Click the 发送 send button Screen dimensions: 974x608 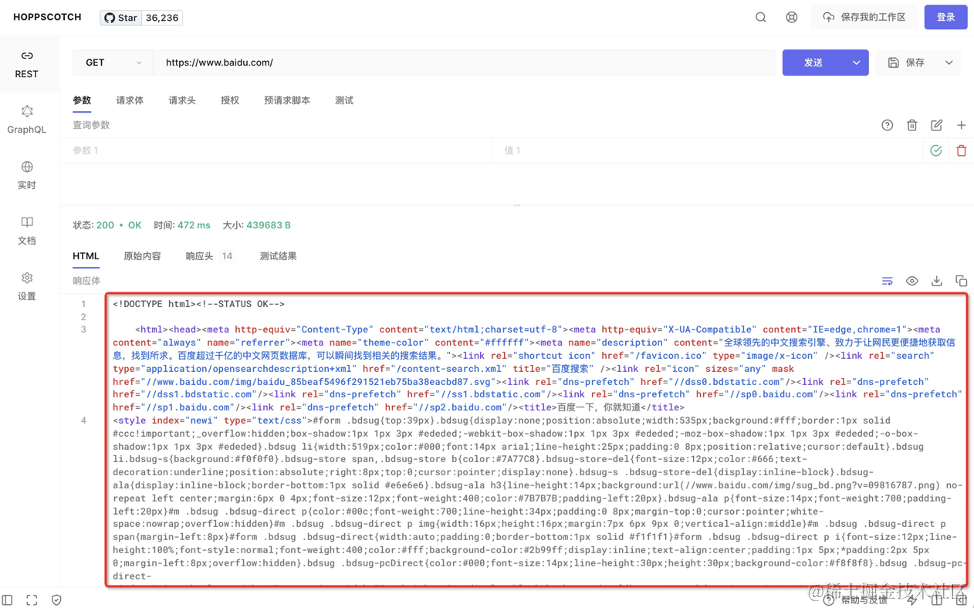[x=813, y=63]
